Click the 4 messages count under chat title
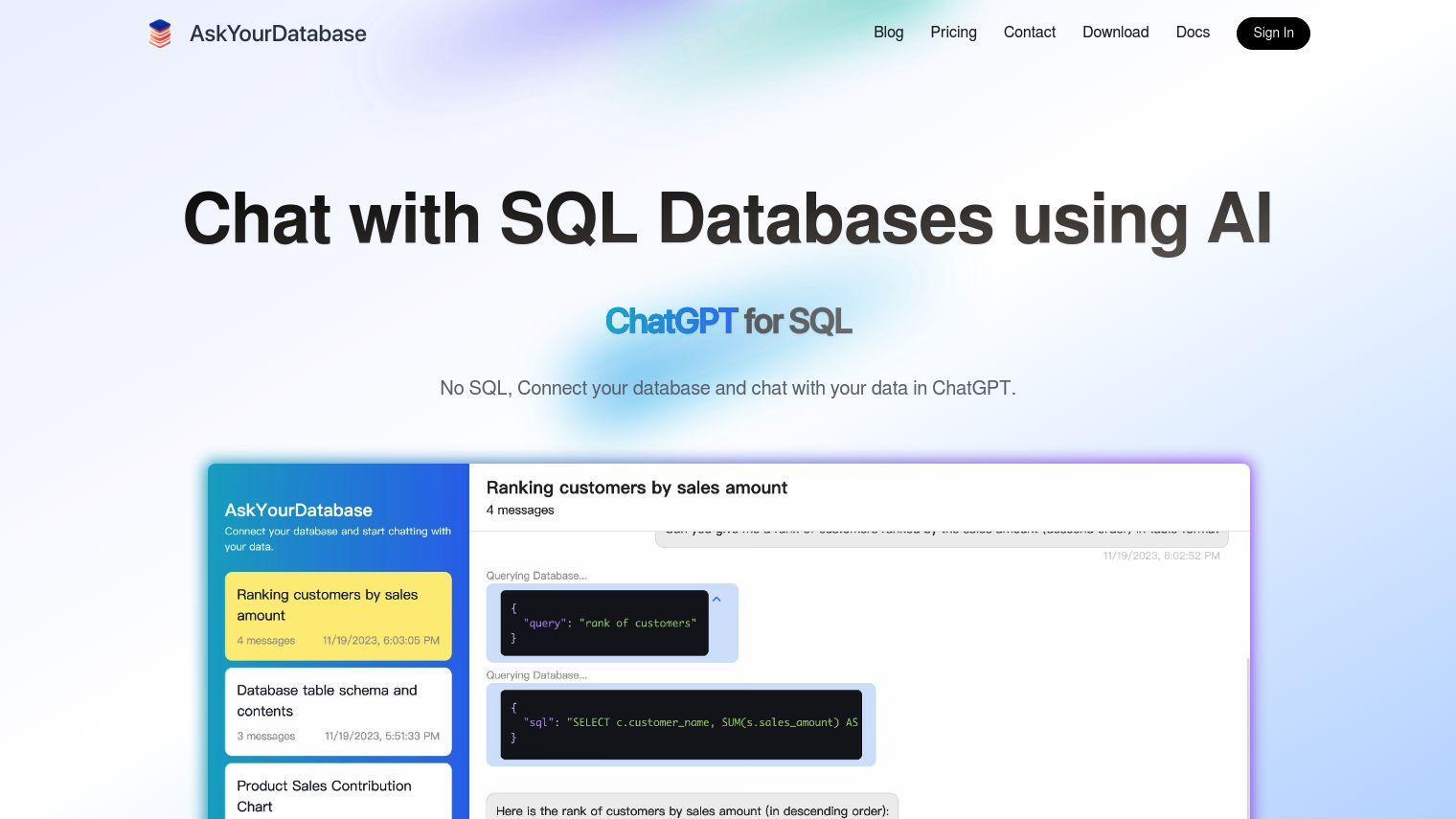1456x819 pixels. point(520,510)
